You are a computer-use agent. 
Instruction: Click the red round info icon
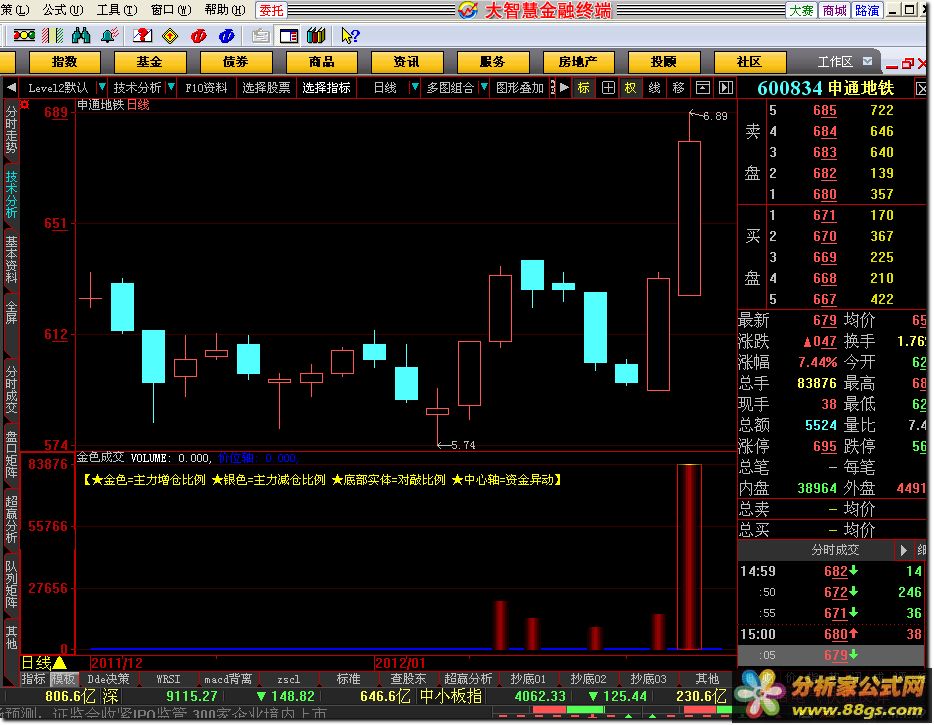click(x=198, y=36)
